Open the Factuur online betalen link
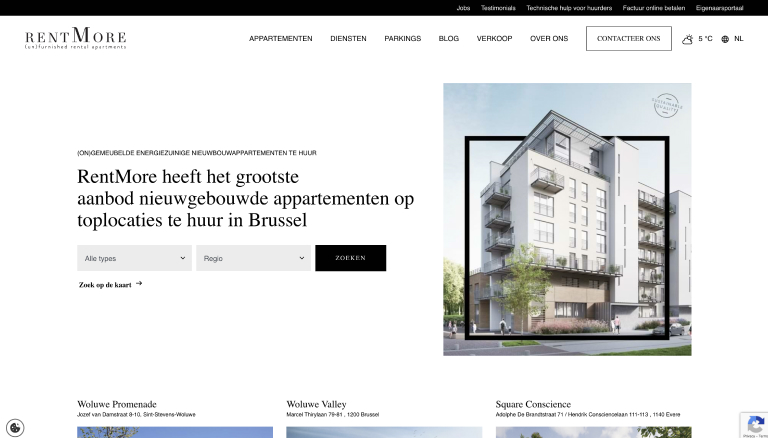Screen dimensions: 768x438 [654, 8]
